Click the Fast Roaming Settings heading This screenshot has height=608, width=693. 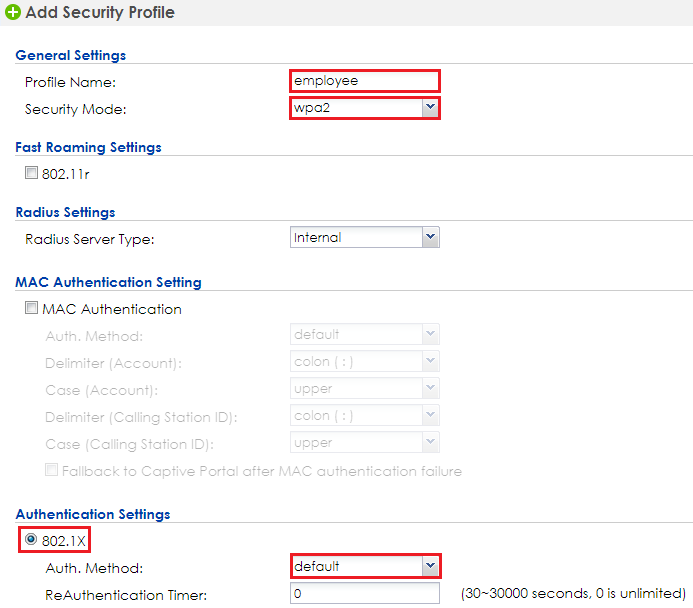pos(88,147)
